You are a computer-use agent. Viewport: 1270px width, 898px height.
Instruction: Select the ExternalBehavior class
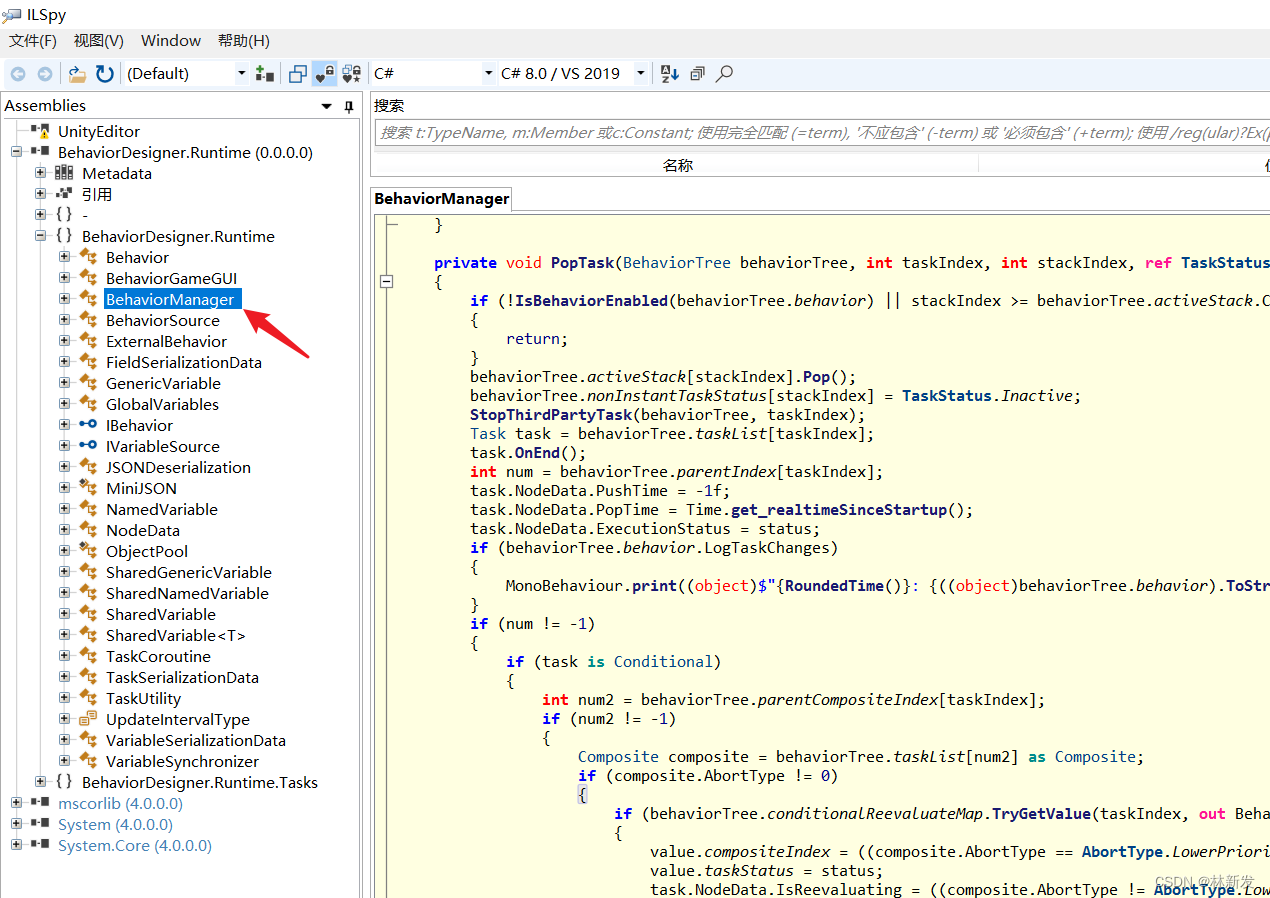tap(166, 341)
